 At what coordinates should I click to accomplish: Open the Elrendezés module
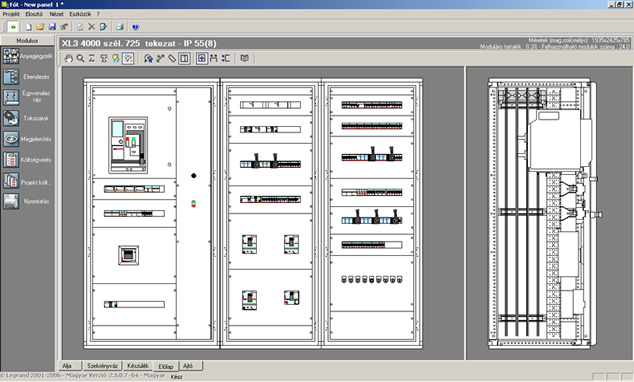pyautogui.click(x=27, y=76)
